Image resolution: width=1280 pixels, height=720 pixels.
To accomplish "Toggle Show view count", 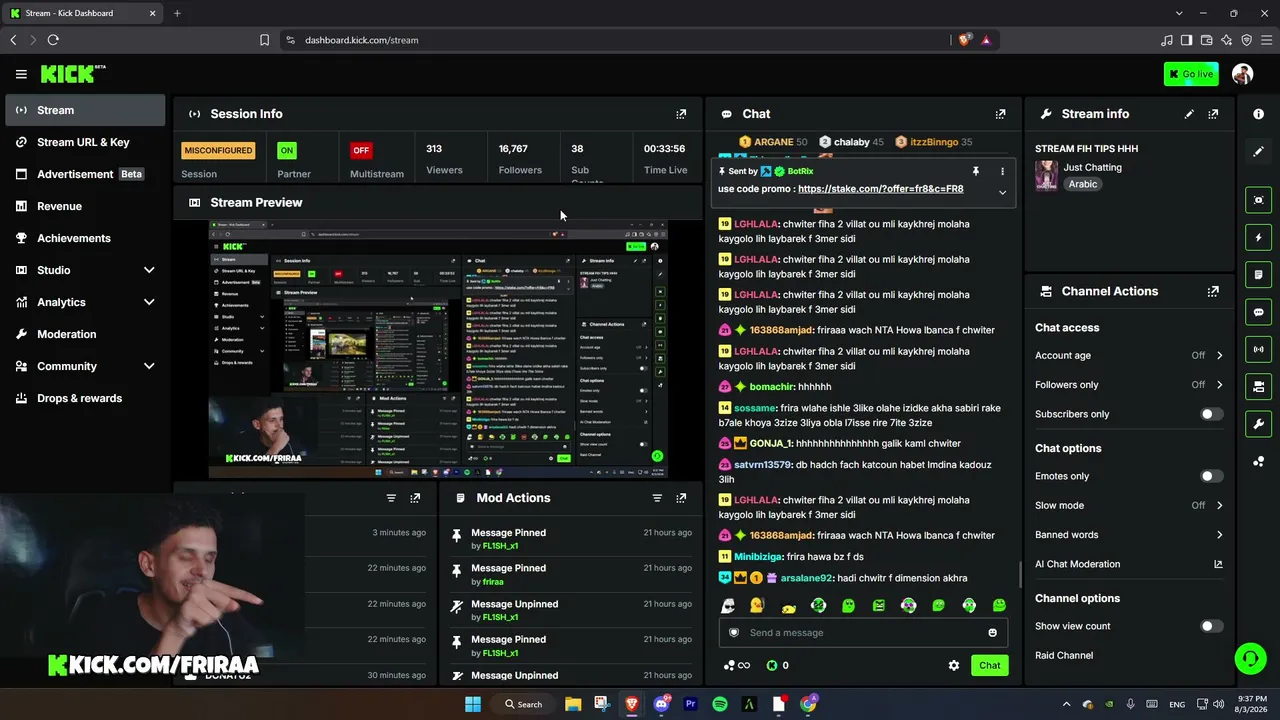I will (x=1211, y=626).
